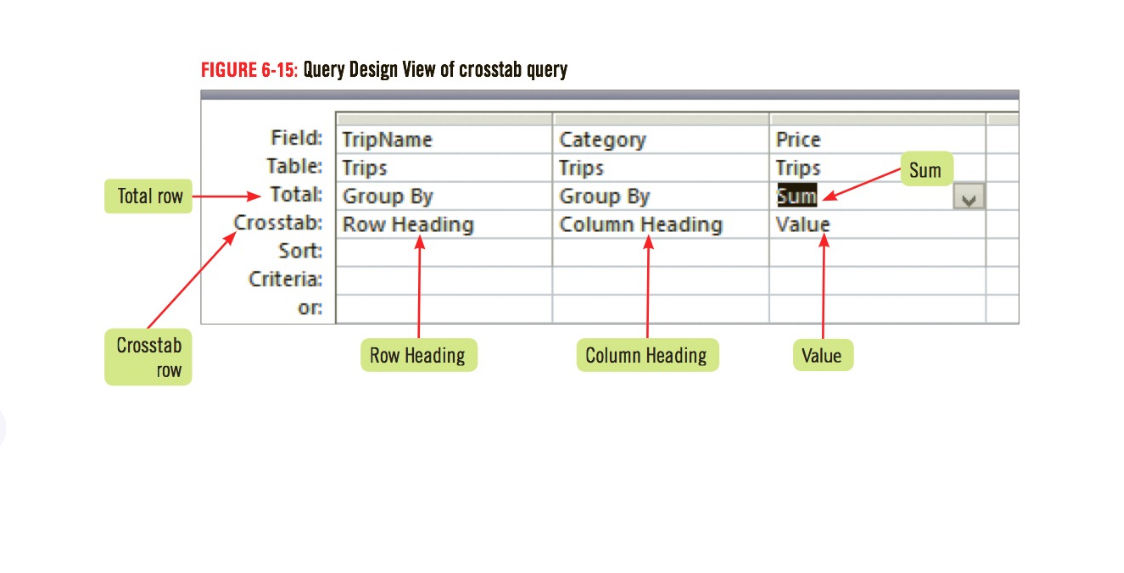Click the Crosstab row callout label

[148, 357]
